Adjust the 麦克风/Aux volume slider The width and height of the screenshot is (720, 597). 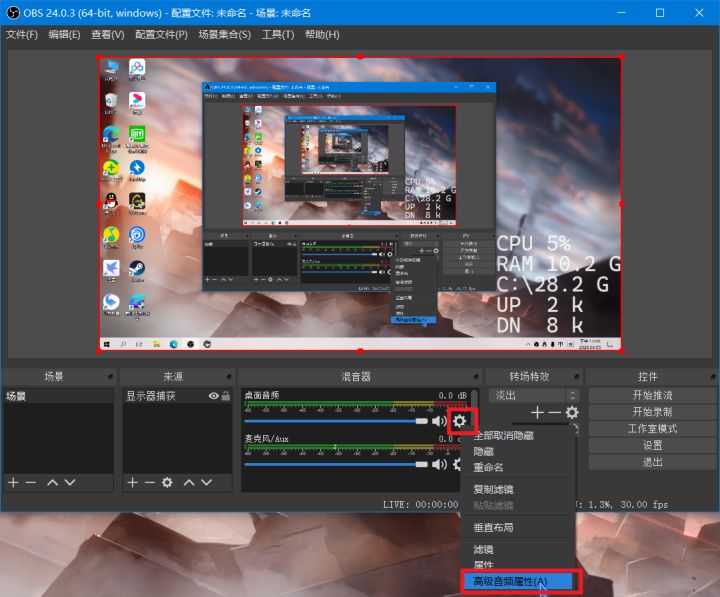point(336,464)
